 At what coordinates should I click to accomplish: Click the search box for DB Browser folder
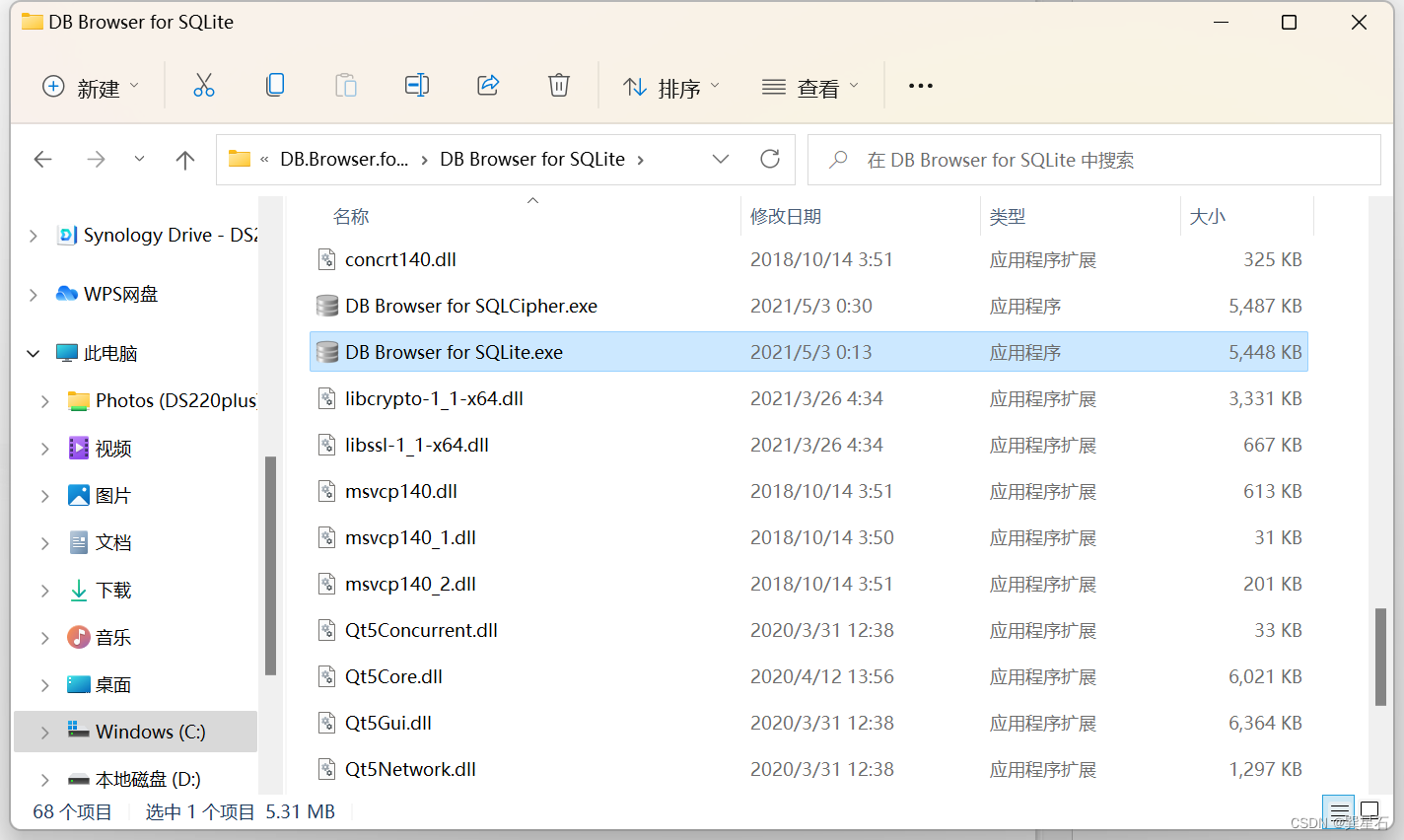(1092, 159)
